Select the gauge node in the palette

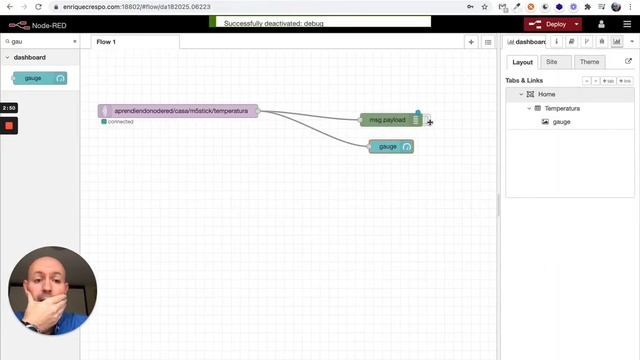click(x=40, y=78)
